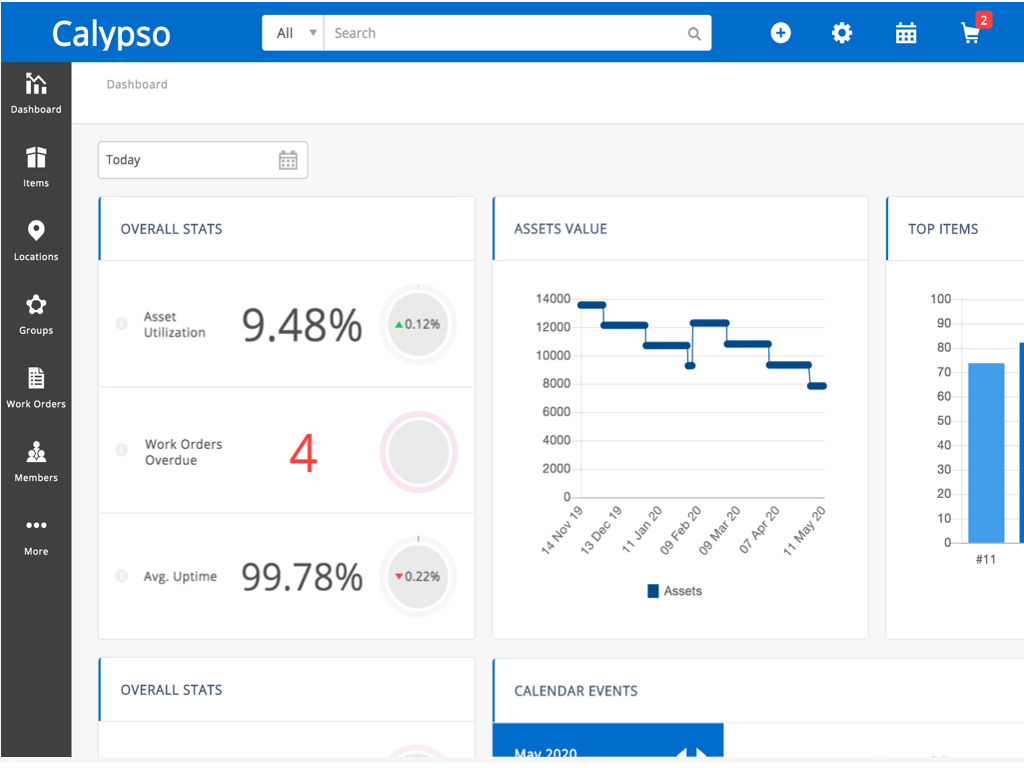This screenshot has height=768, width=1024.
Task: Open the Today date range picker
Action: 202,159
